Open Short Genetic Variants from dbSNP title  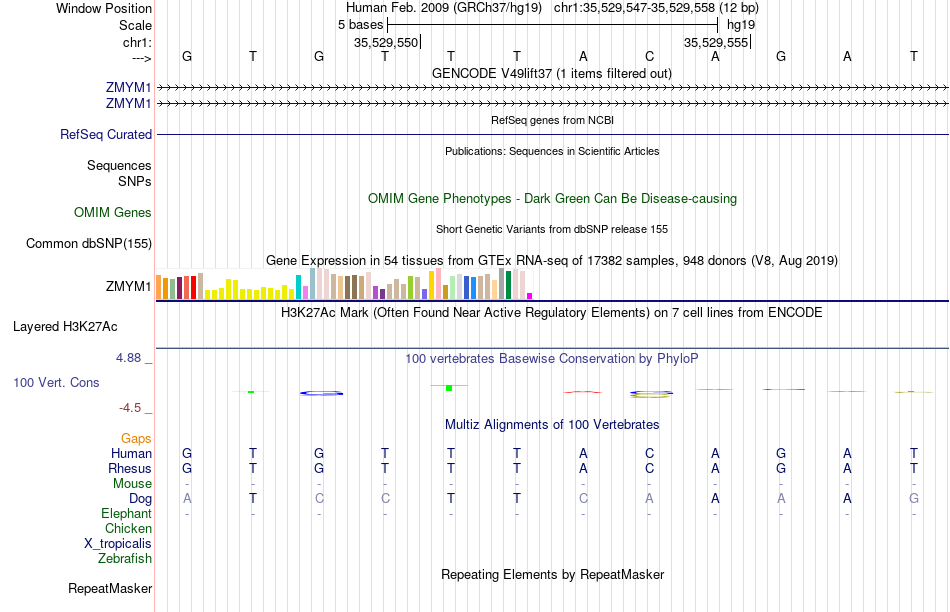[552, 229]
